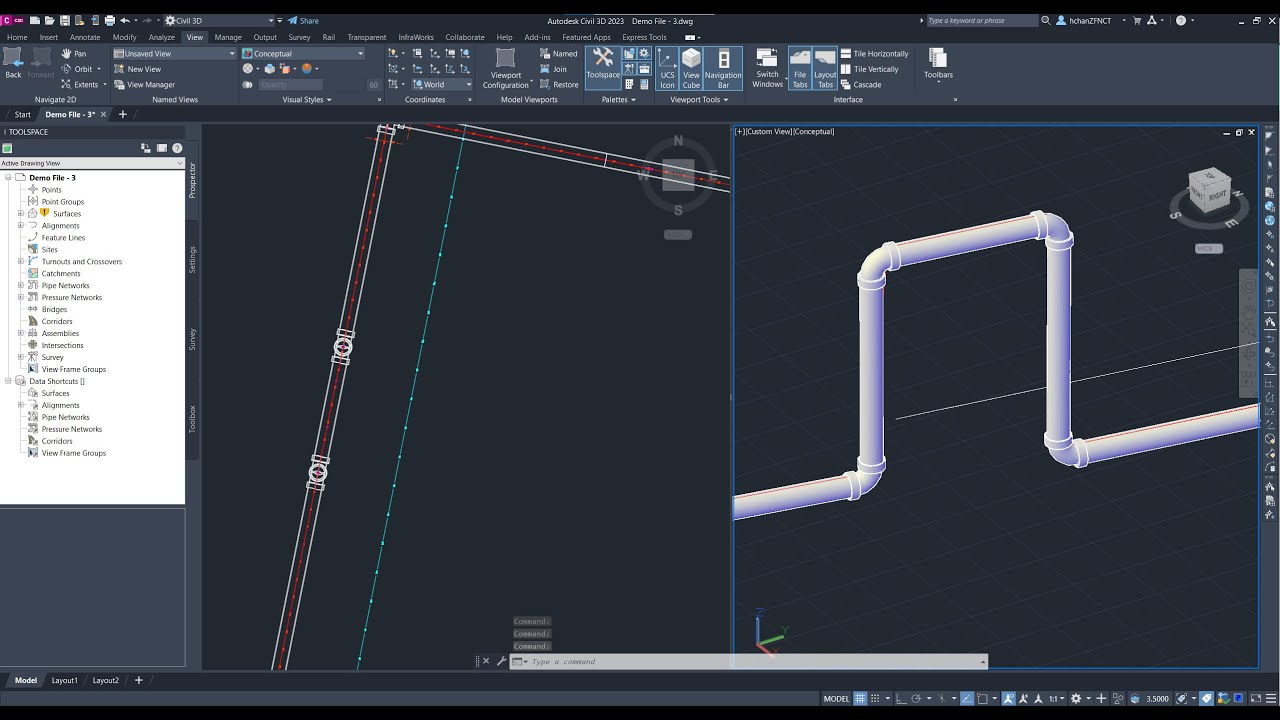The width and height of the screenshot is (1280, 720).
Task: Click MODEL space button in status bar
Action: [x=836, y=699]
